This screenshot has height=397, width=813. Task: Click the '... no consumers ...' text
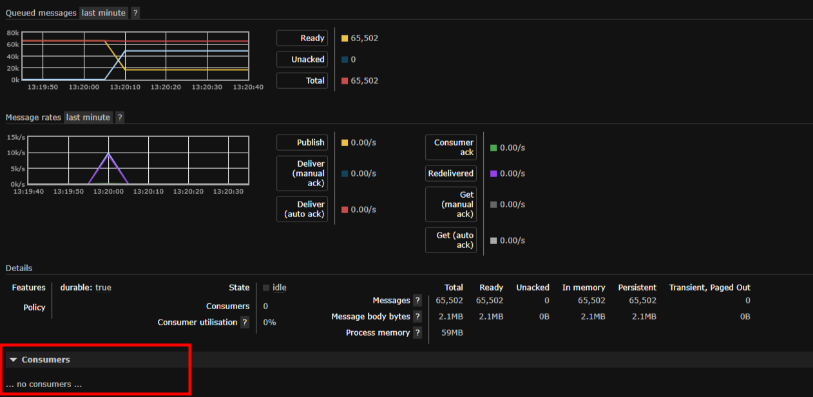click(x=44, y=384)
